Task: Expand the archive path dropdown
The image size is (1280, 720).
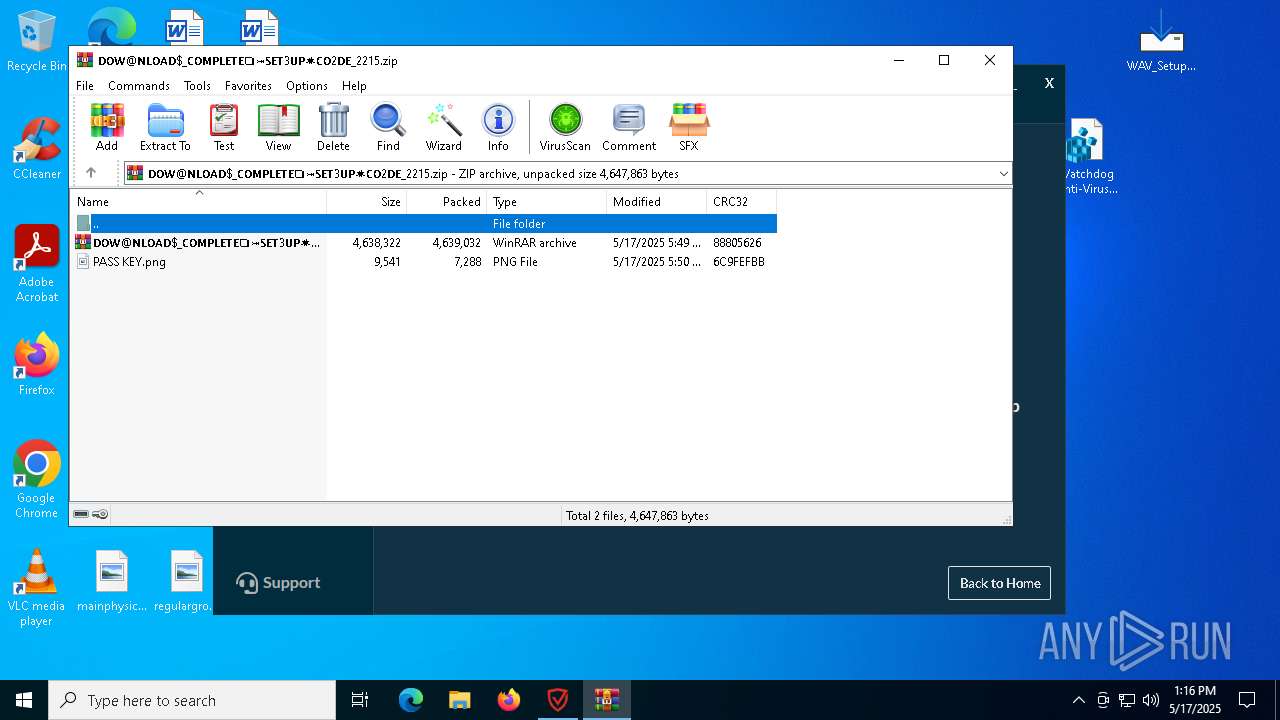Action: pos(1003,174)
